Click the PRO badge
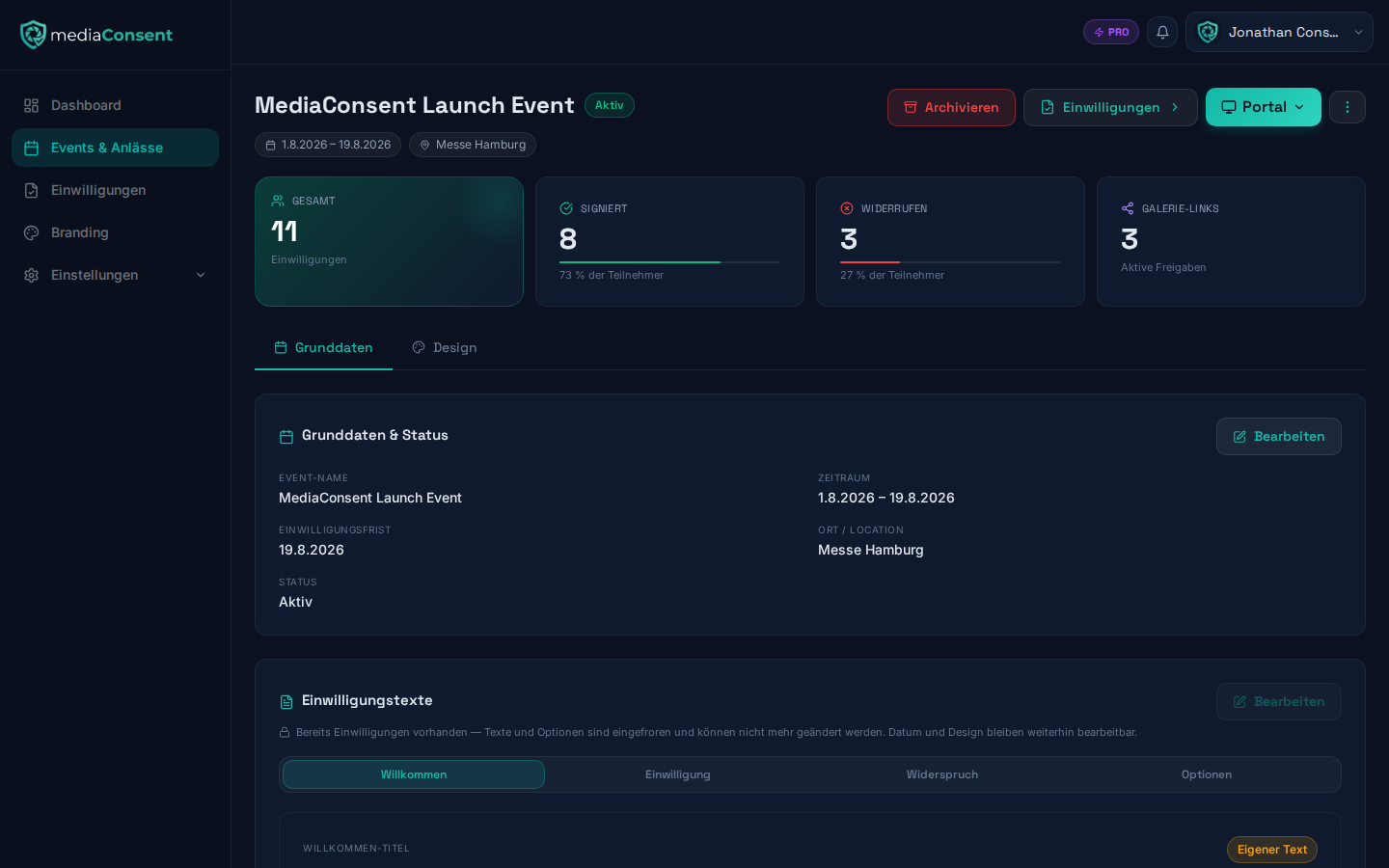 1111,32
